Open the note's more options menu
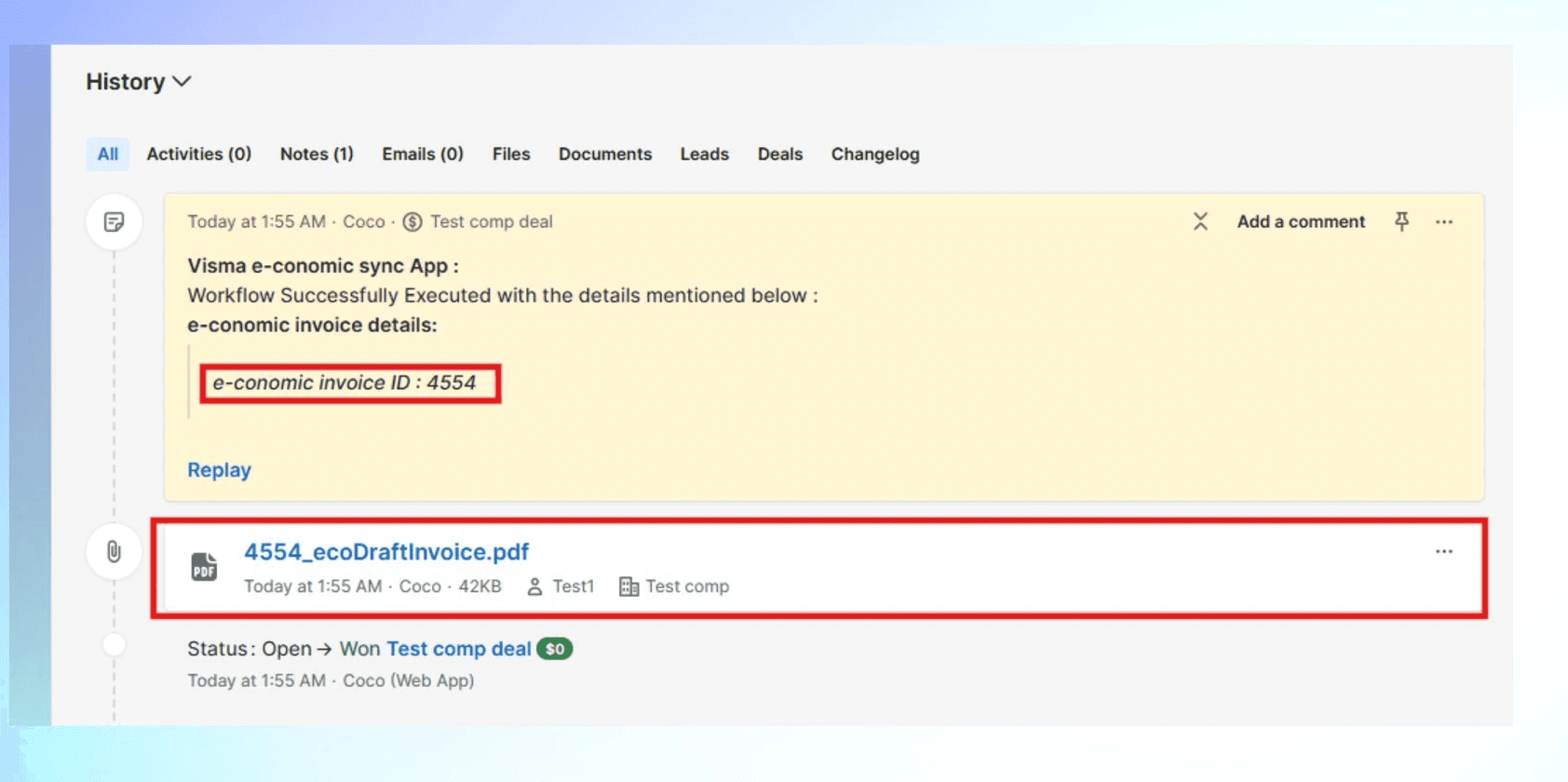The width and height of the screenshot is (1568, 782). pyautogui.click(x=1444, y=222)
